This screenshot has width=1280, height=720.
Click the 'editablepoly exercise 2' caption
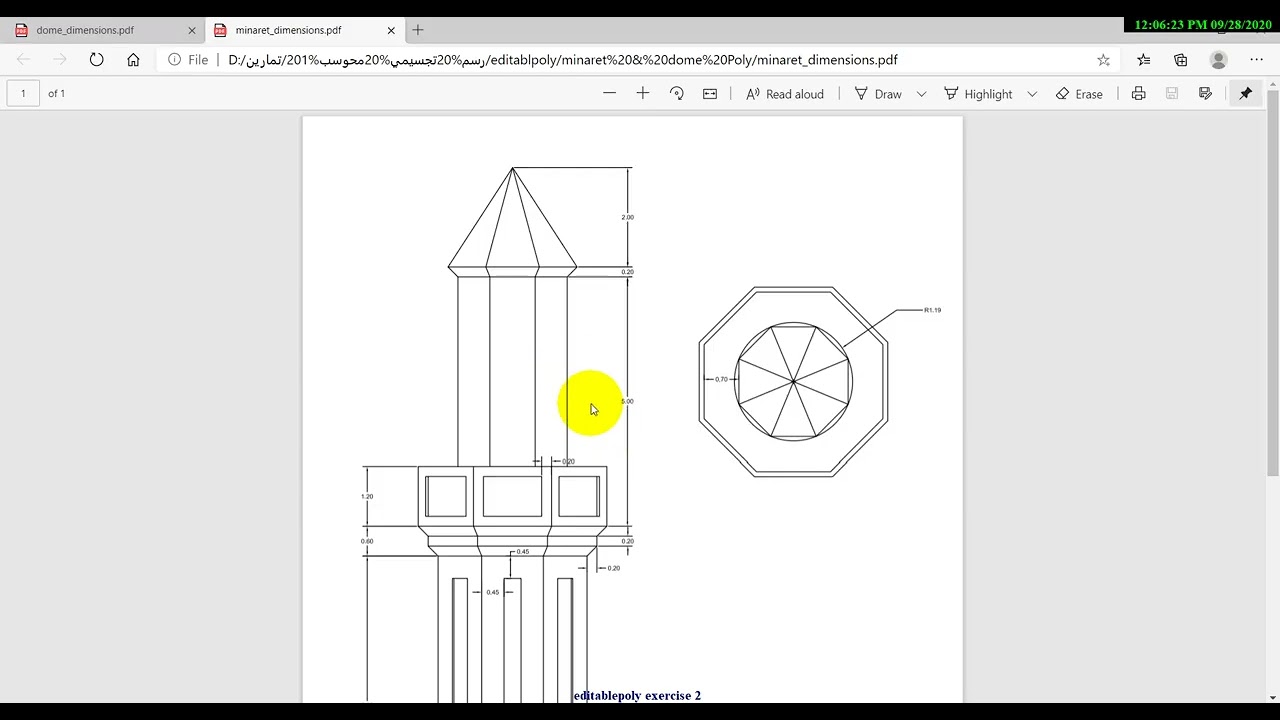click(x=637, y=695)
